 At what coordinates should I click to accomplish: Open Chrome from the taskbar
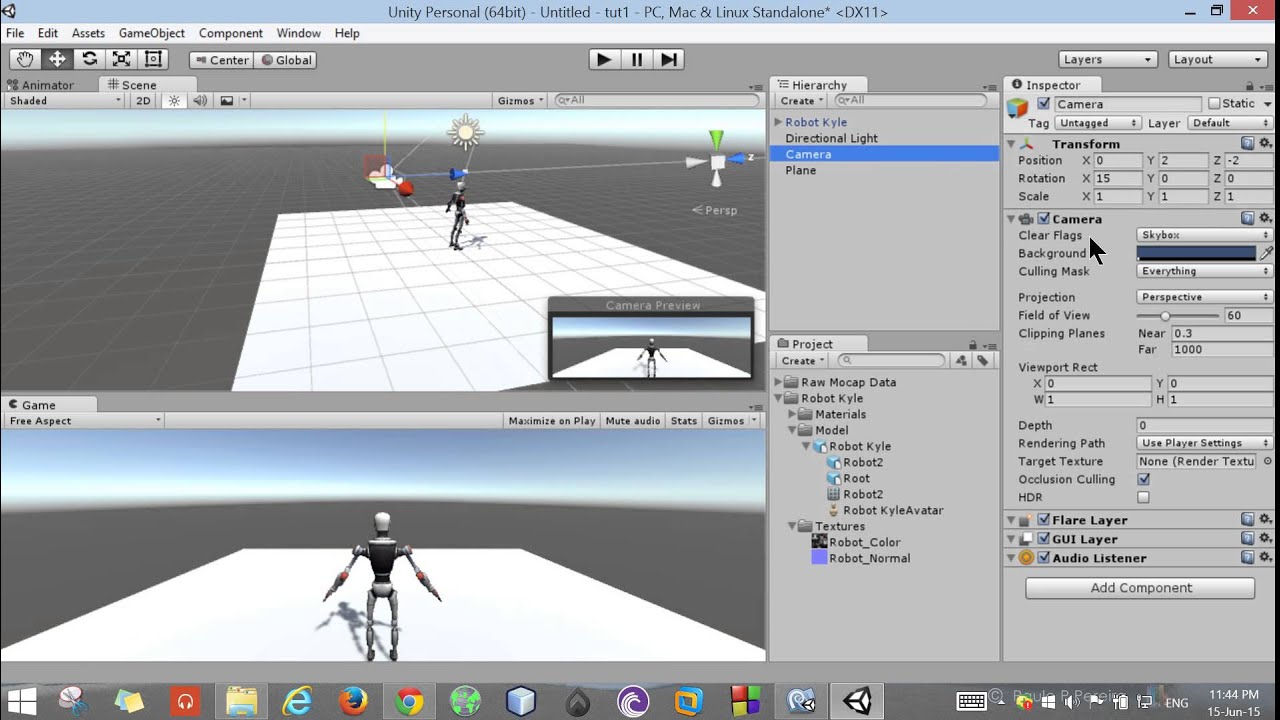point(408,701)
